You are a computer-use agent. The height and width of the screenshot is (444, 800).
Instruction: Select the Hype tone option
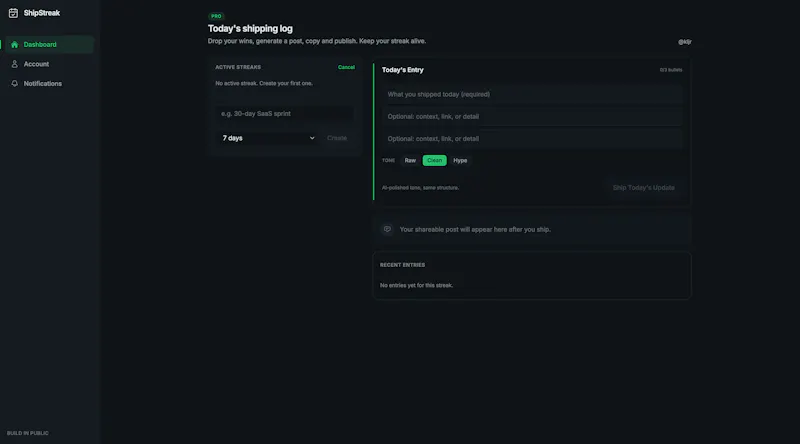[x=460, y=160]
